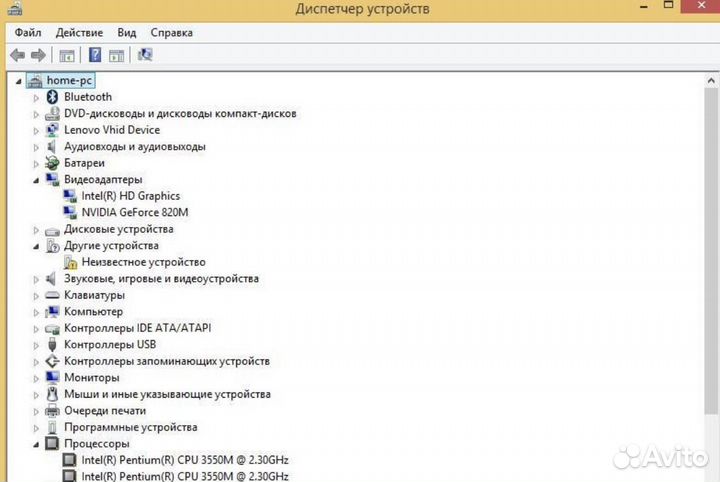
Task: Click the Контроллеры USB plug icon
Action: coord(52,345)
